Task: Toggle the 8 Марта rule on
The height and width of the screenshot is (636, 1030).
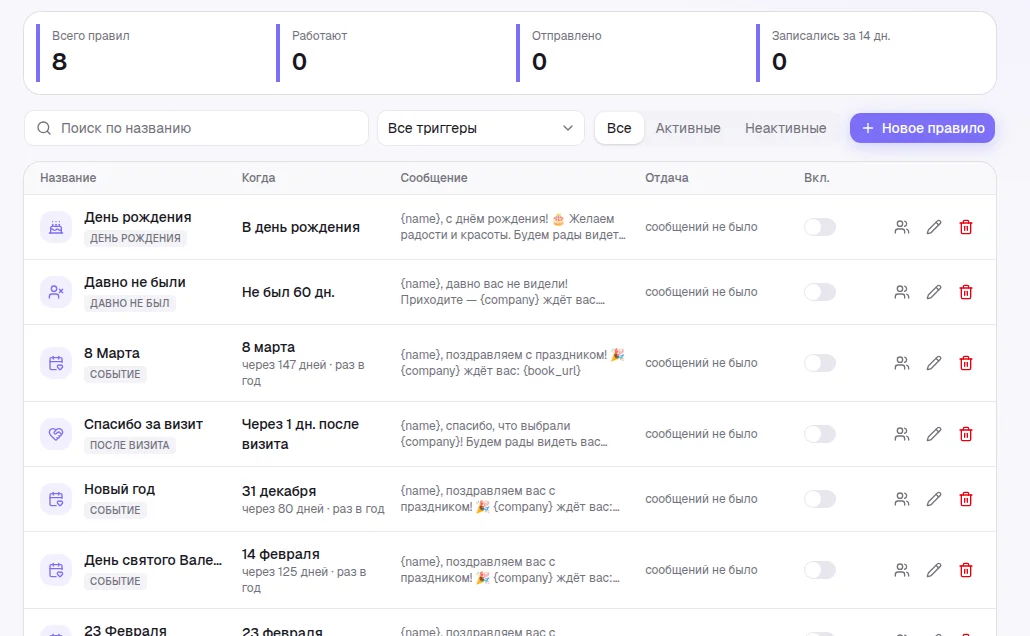Action: (x=820, y=363)
